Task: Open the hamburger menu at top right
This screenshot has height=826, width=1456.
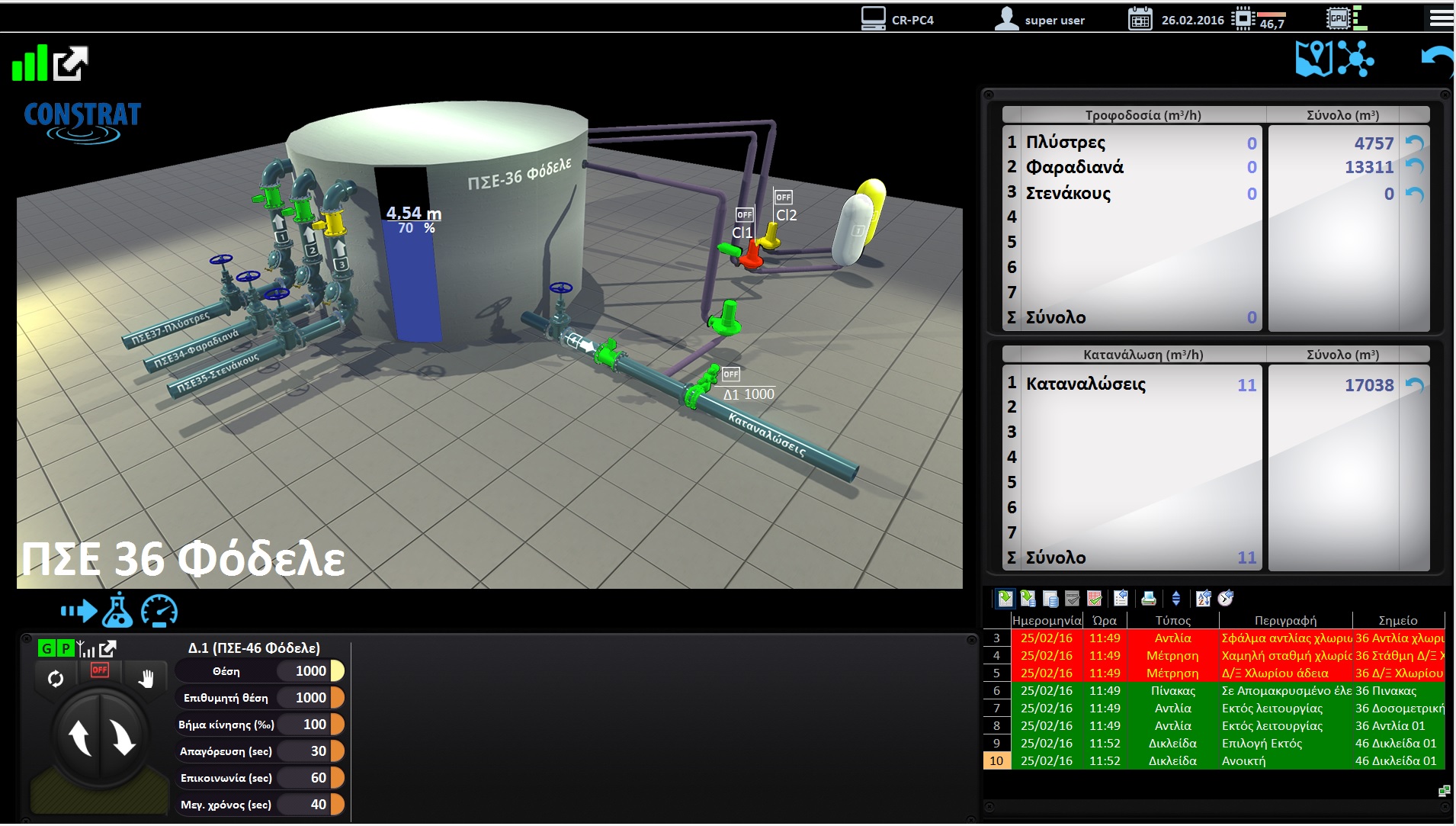Action: coord(1440,18)
